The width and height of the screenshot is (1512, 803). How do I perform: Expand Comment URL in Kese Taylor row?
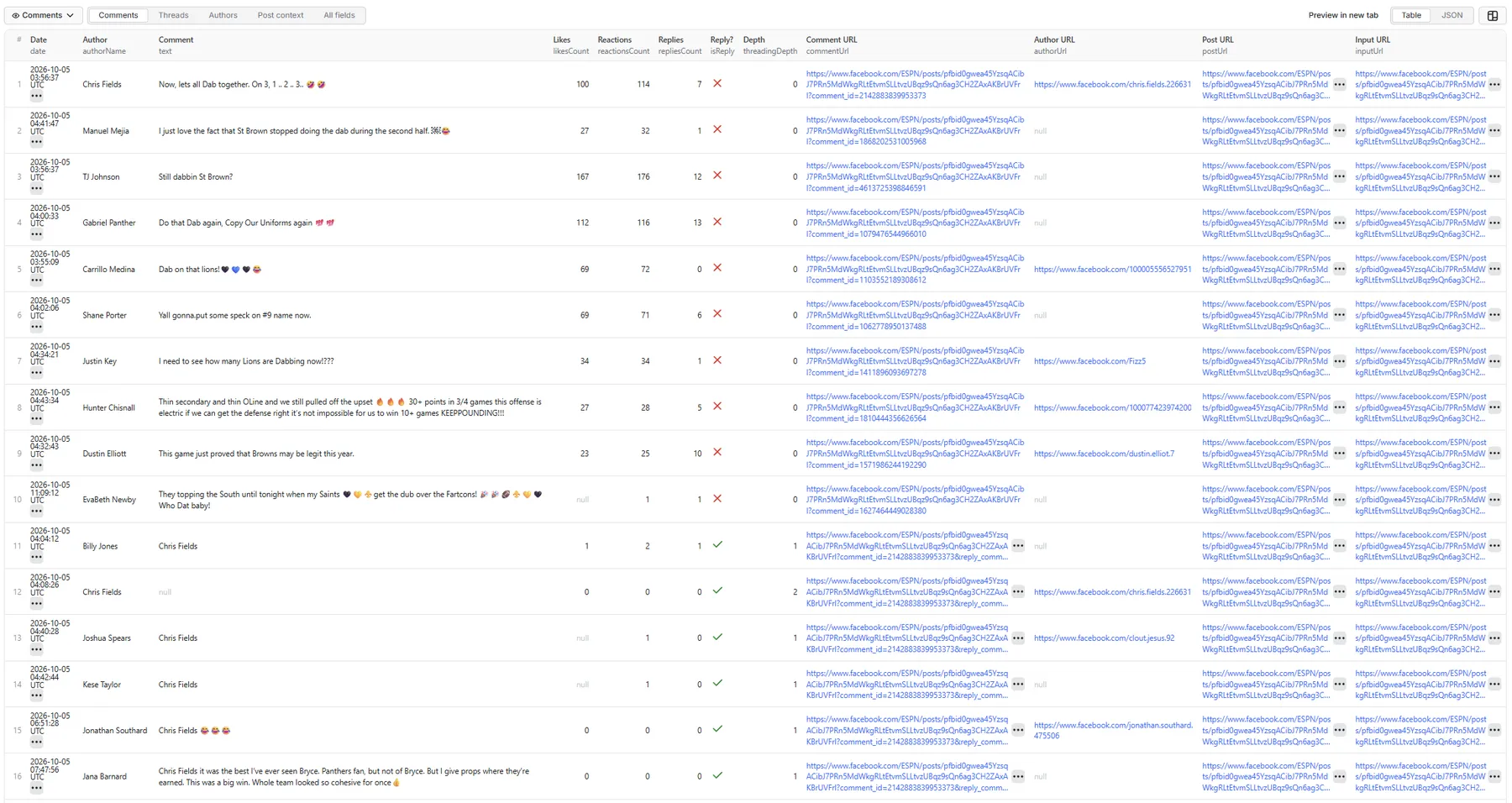click(1017, 685)
